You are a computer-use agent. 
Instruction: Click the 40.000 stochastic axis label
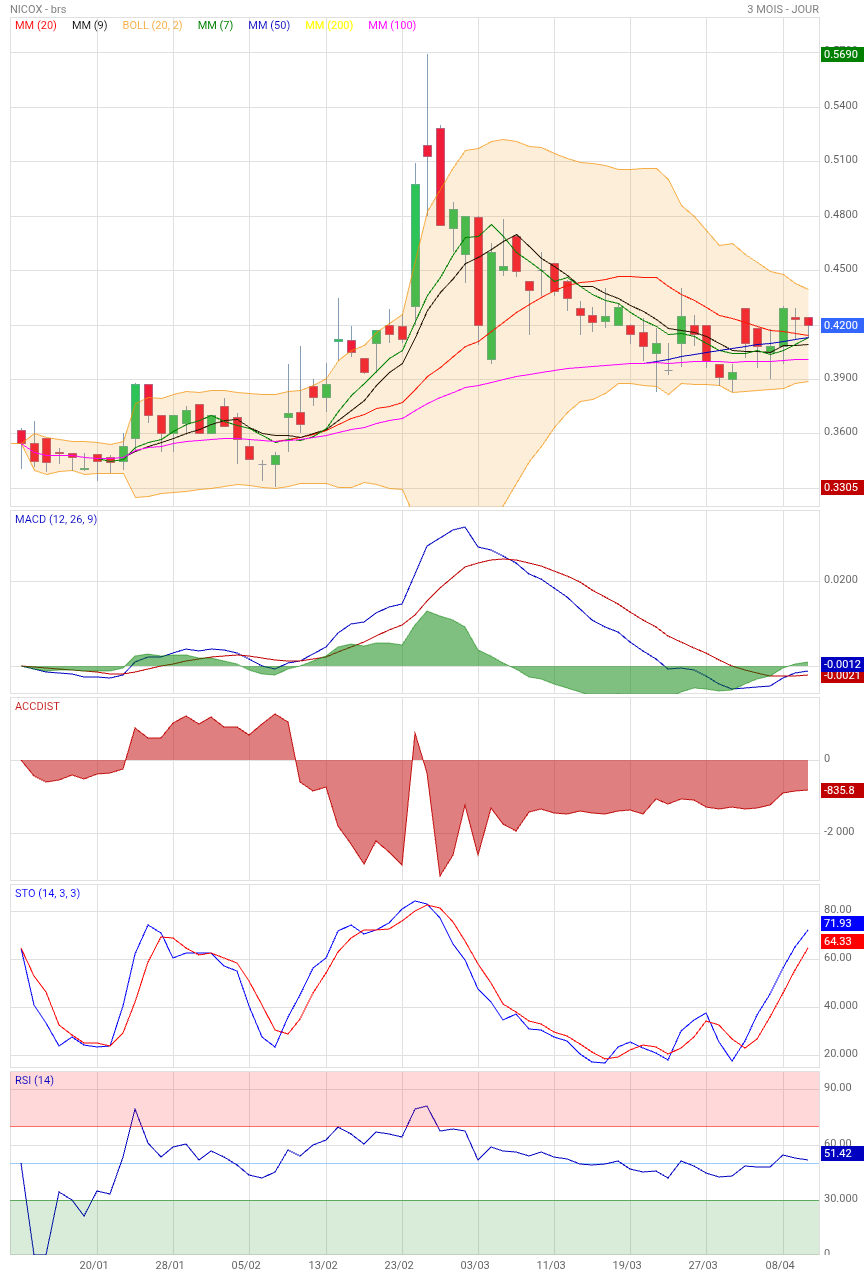coord(841,1005)
